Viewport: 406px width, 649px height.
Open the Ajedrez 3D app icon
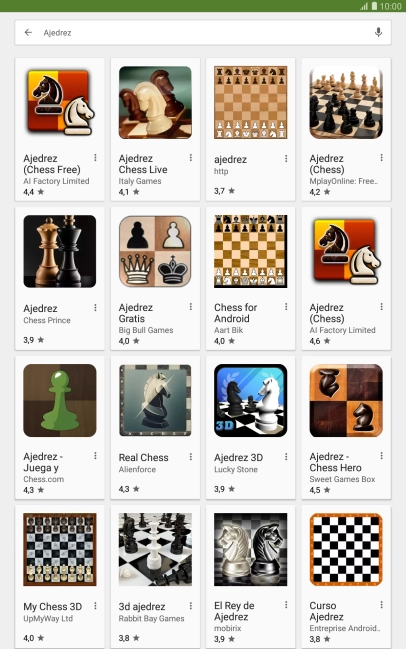pos(250,400)
